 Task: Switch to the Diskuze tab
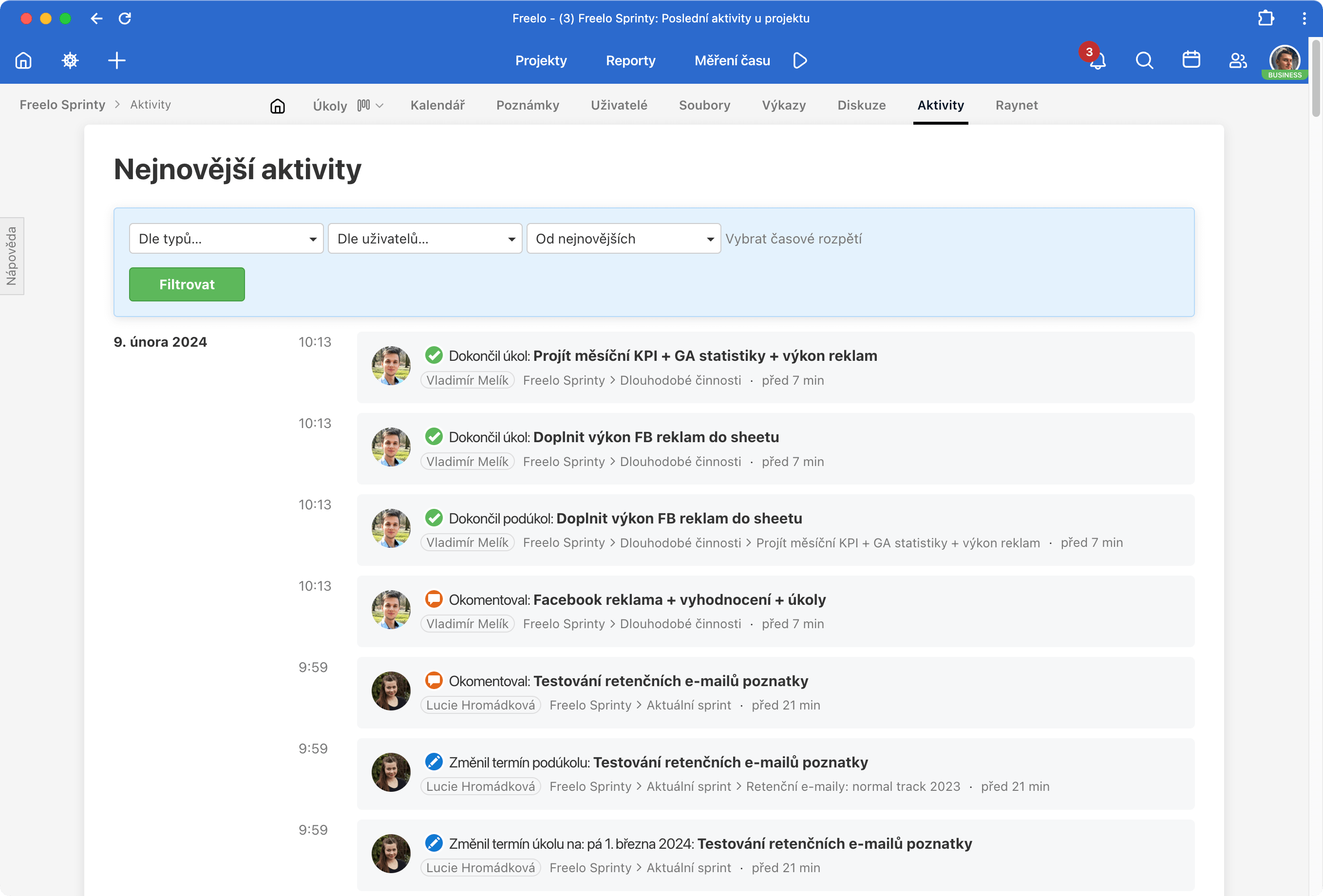click(861, 105)
